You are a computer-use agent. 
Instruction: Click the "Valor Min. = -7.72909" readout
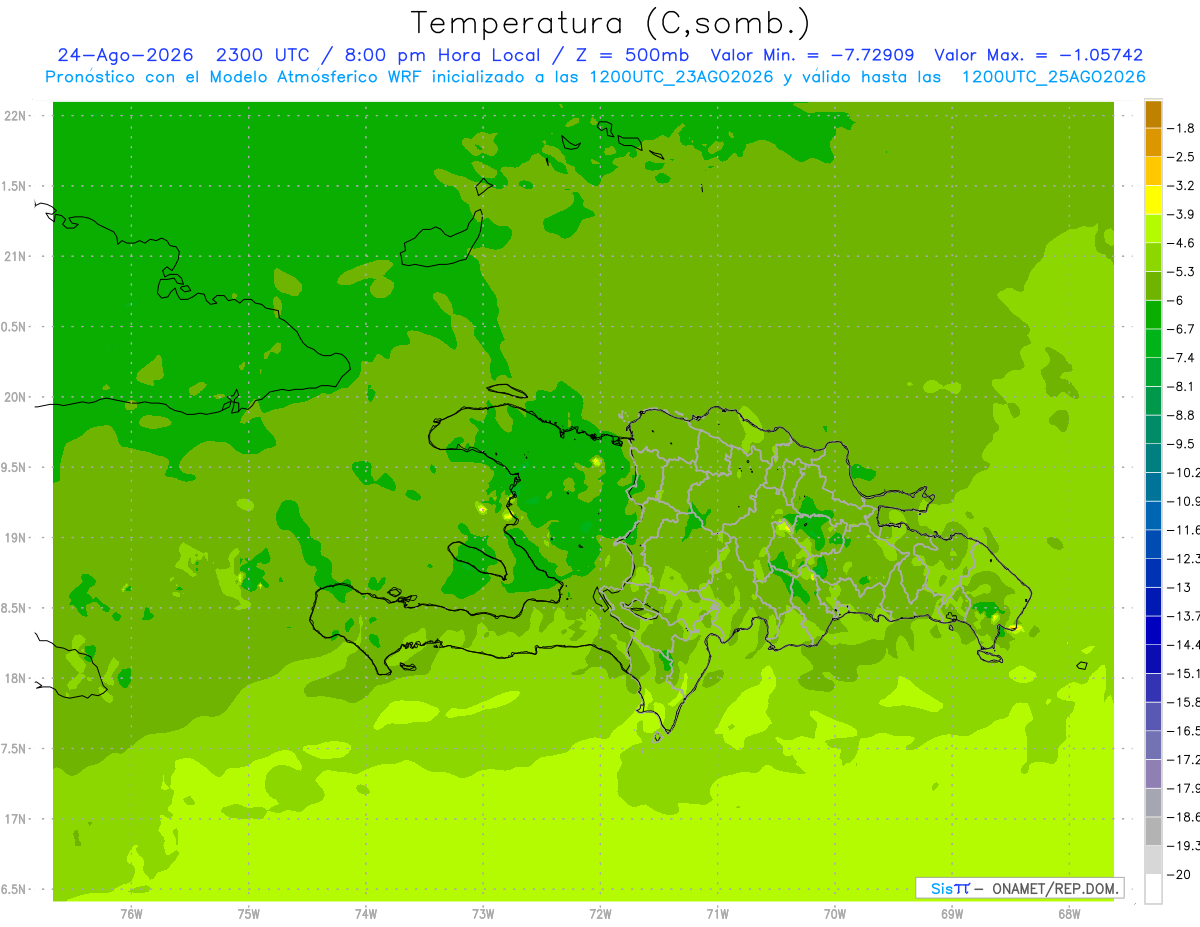point(812,55)
